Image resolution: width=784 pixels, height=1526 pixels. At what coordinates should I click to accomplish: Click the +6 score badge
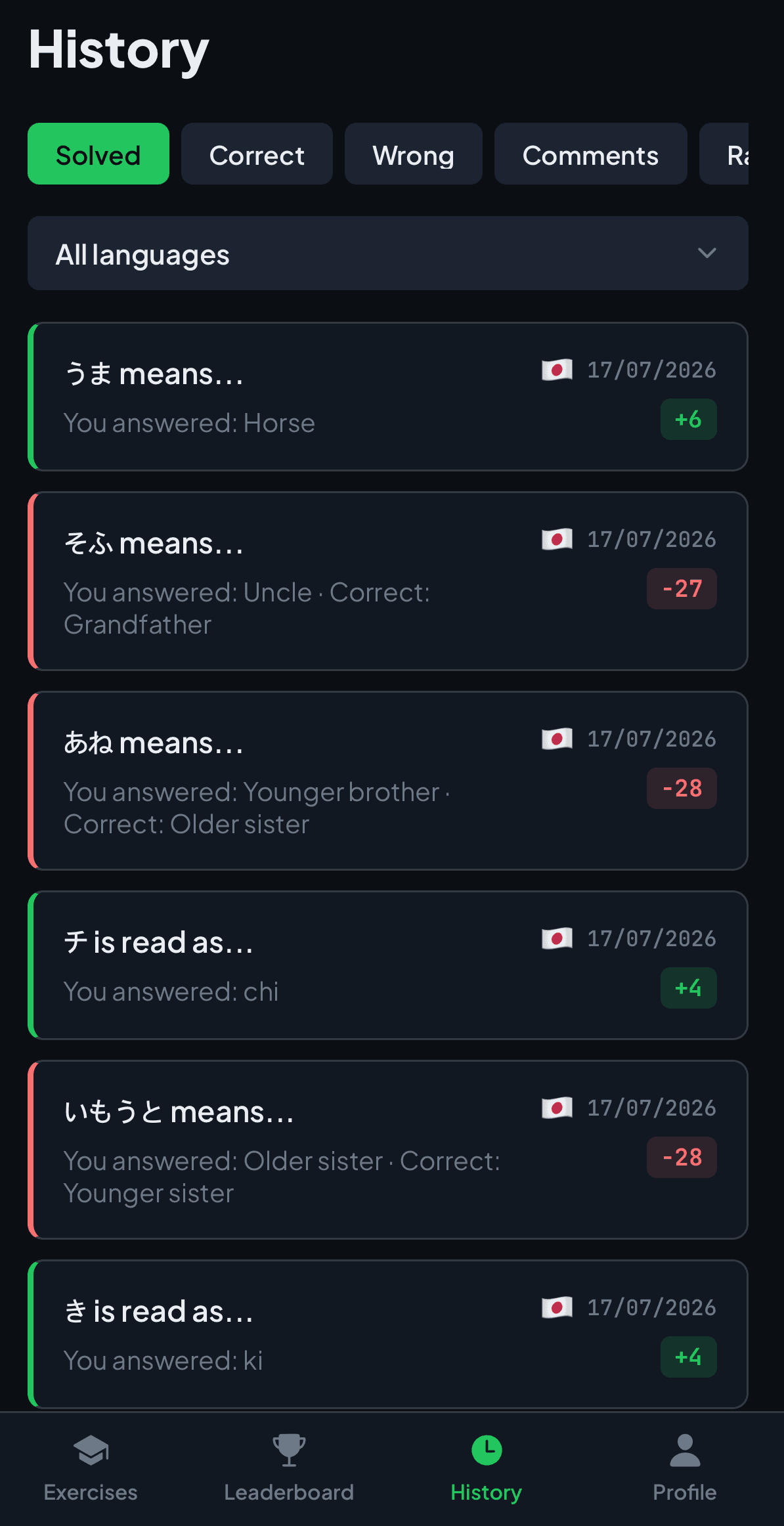click(x=688, y=419)
